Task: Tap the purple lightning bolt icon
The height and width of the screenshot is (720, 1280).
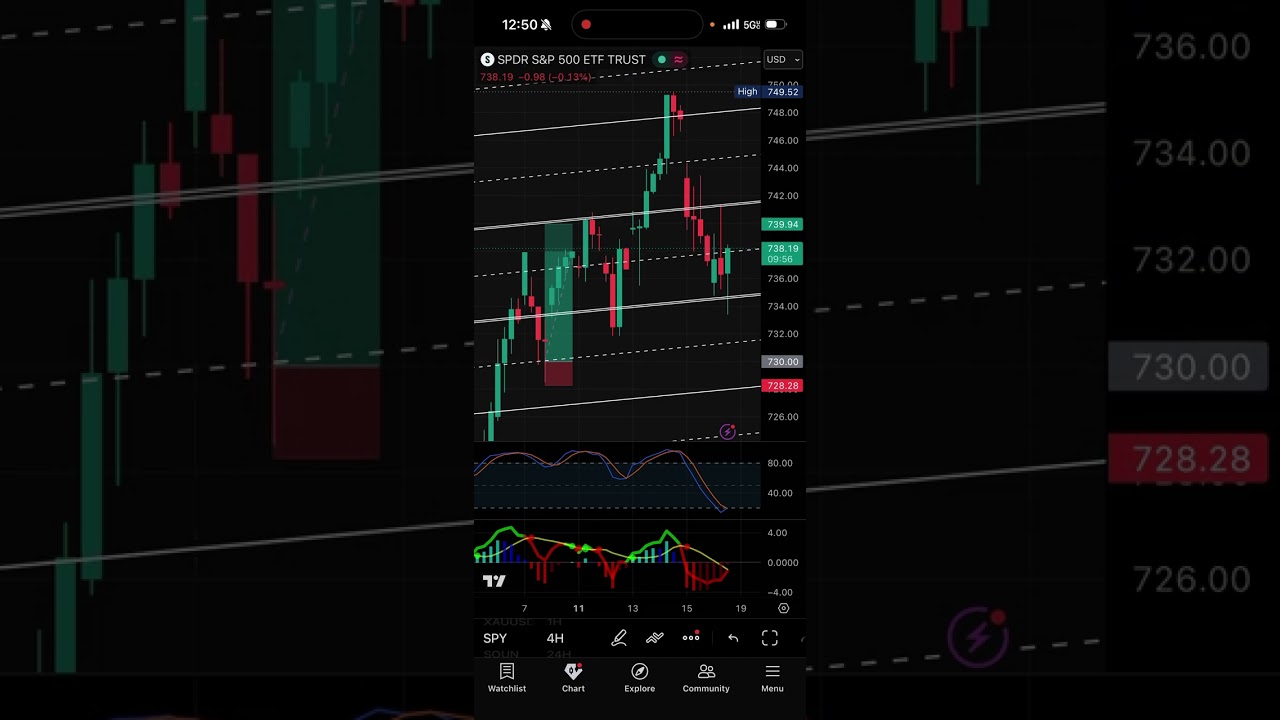Action: 728,432
